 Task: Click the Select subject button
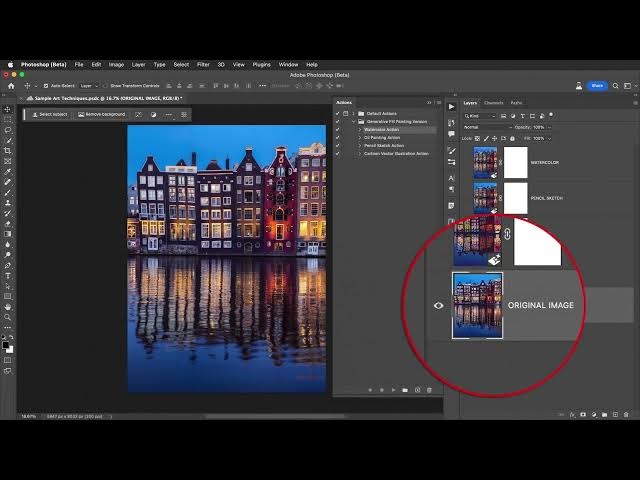(x=50, y=114)
